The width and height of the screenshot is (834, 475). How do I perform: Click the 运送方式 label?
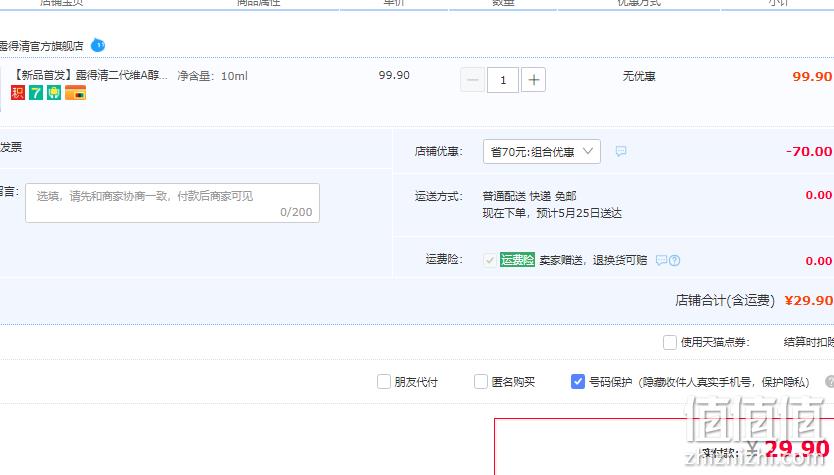tap(439, 196)
